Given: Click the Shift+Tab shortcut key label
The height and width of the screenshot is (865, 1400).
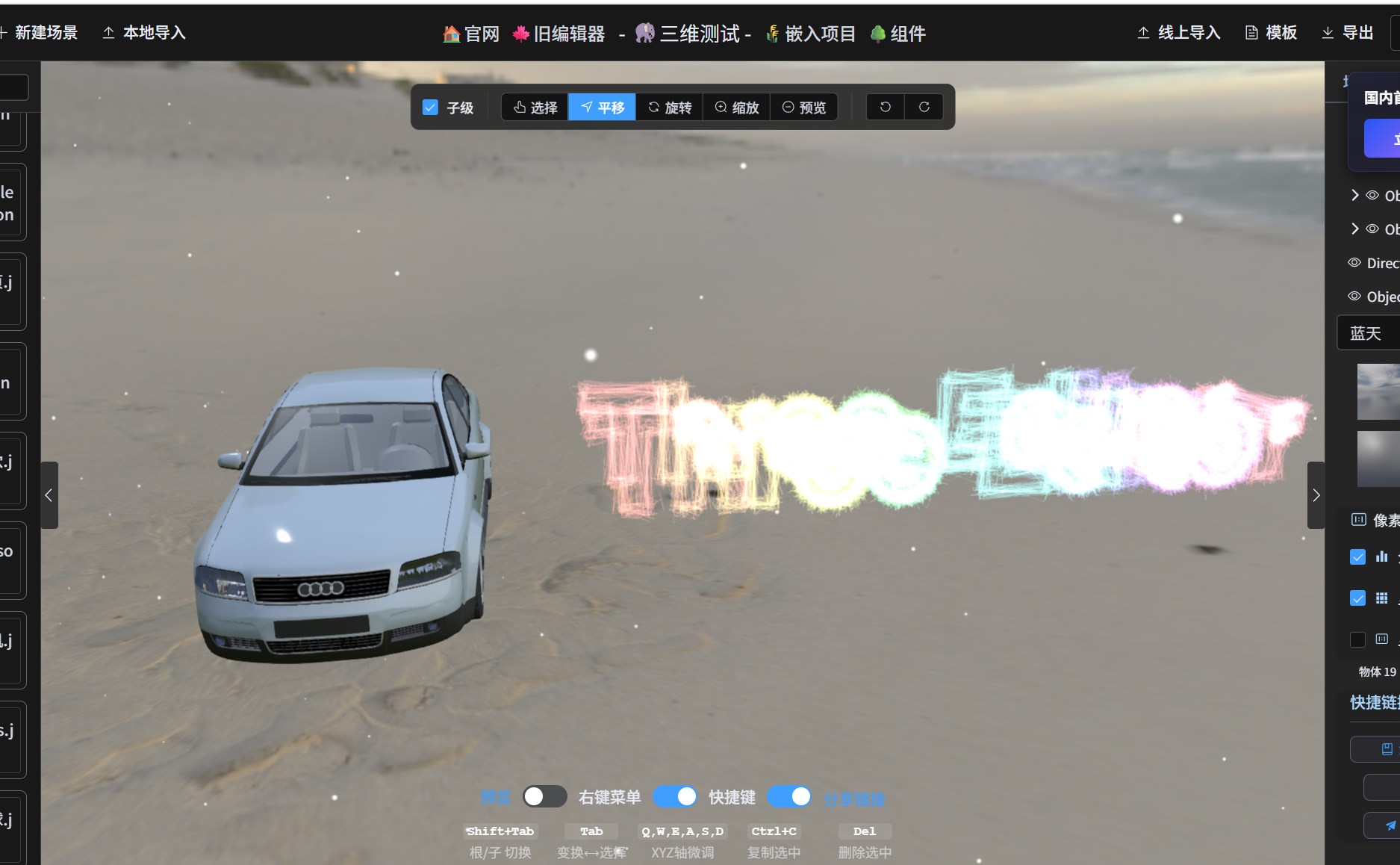Looking at the screenshot, I should [x=500, y=831].
